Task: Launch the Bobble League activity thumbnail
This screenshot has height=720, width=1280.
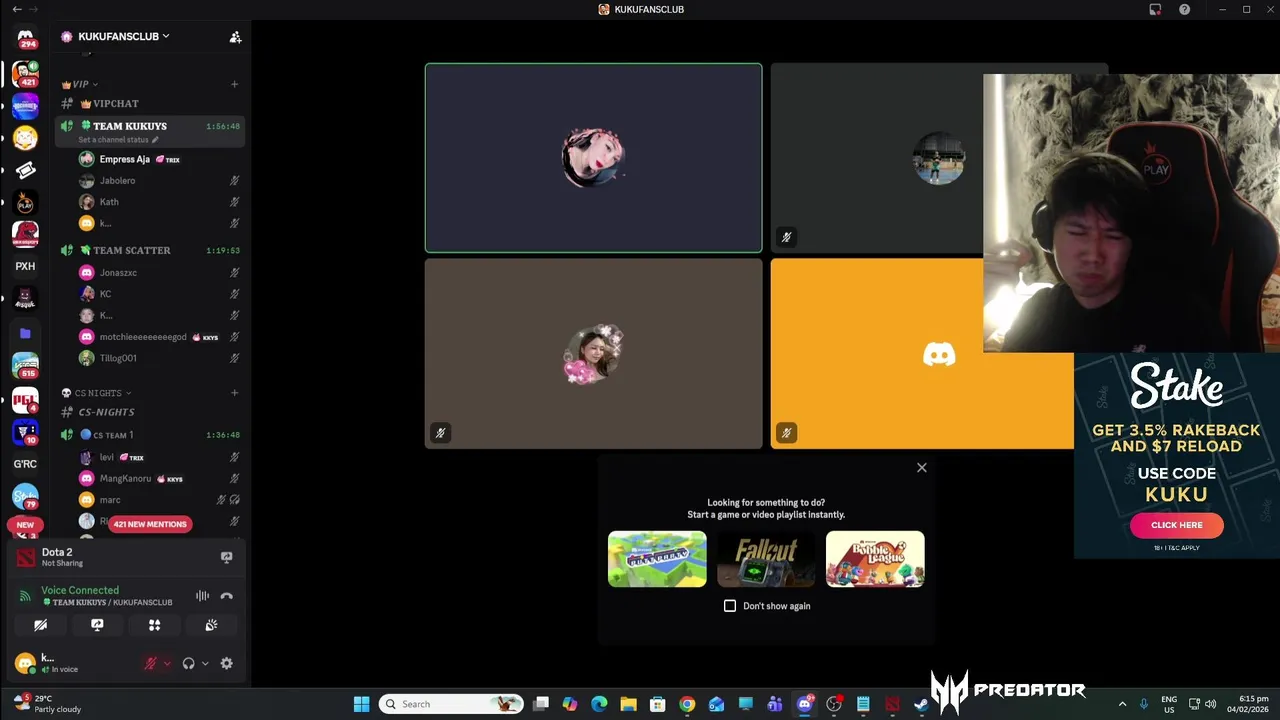Action: point(875,559)
